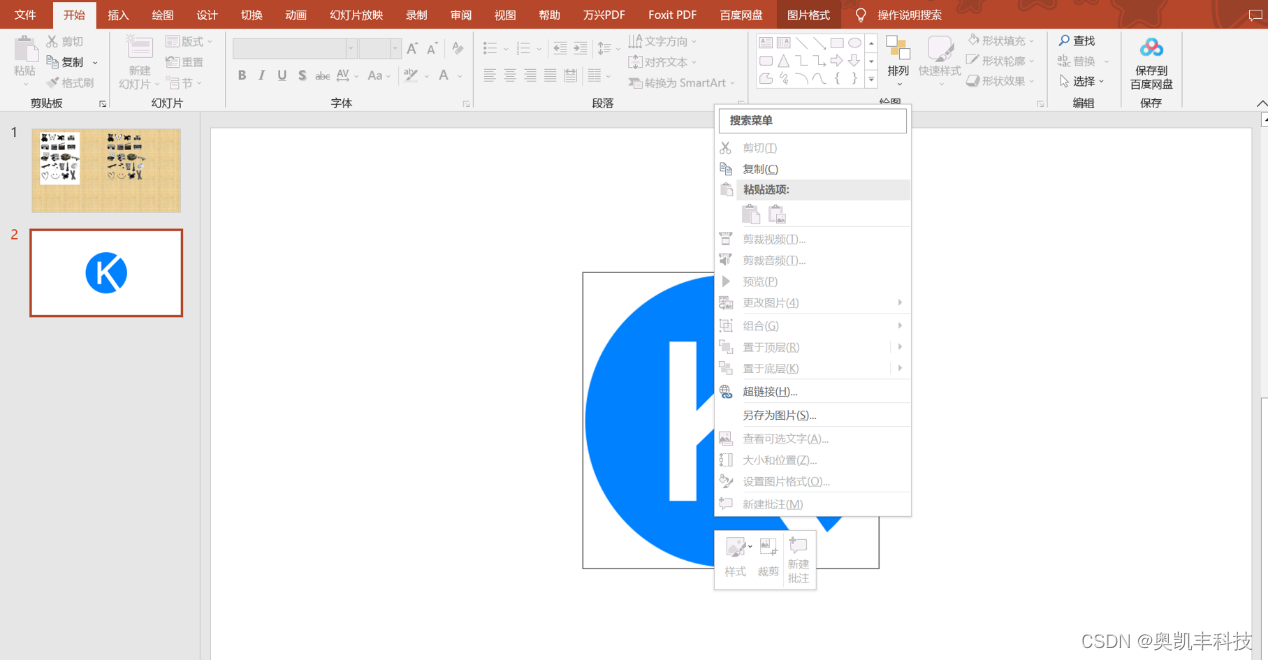The width and height of the screenshot is (1268, 660).
Task: Click the strikethrough abc icon
Action: [x=322, y=76]
